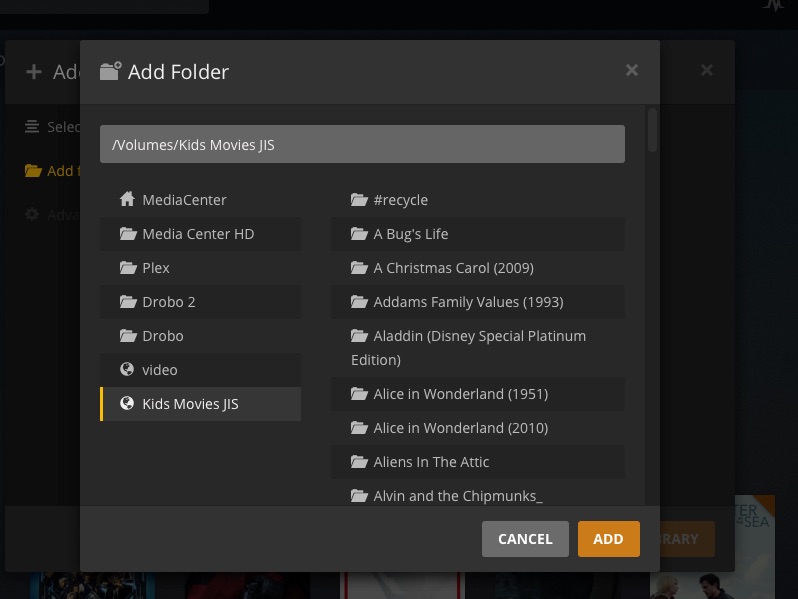Open the #recycle folder
The image size is (798, 599).
click(478, 199)
